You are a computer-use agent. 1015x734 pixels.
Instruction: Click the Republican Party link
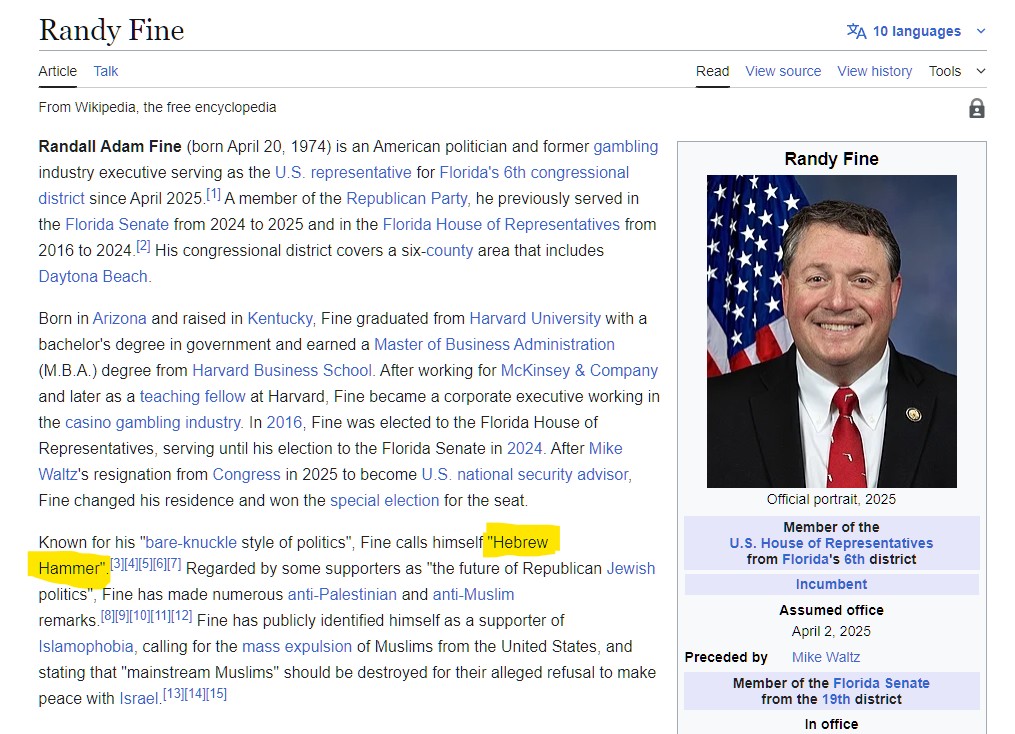click(407, 199)
